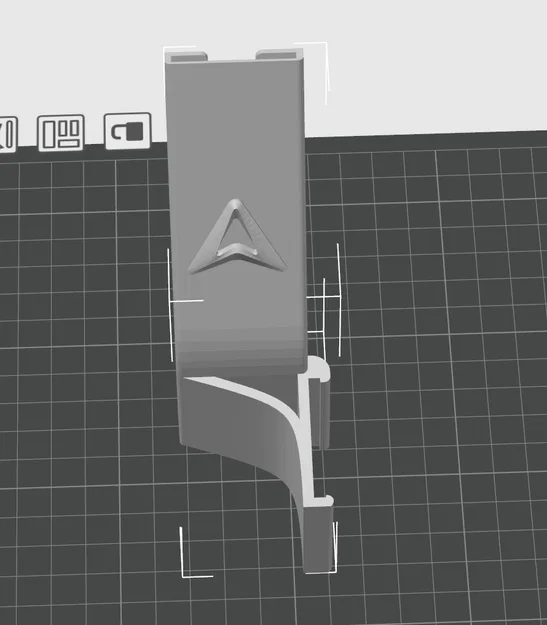Toggle the plate lock icon
Screen dimensions: 547x625
[128, 131]
